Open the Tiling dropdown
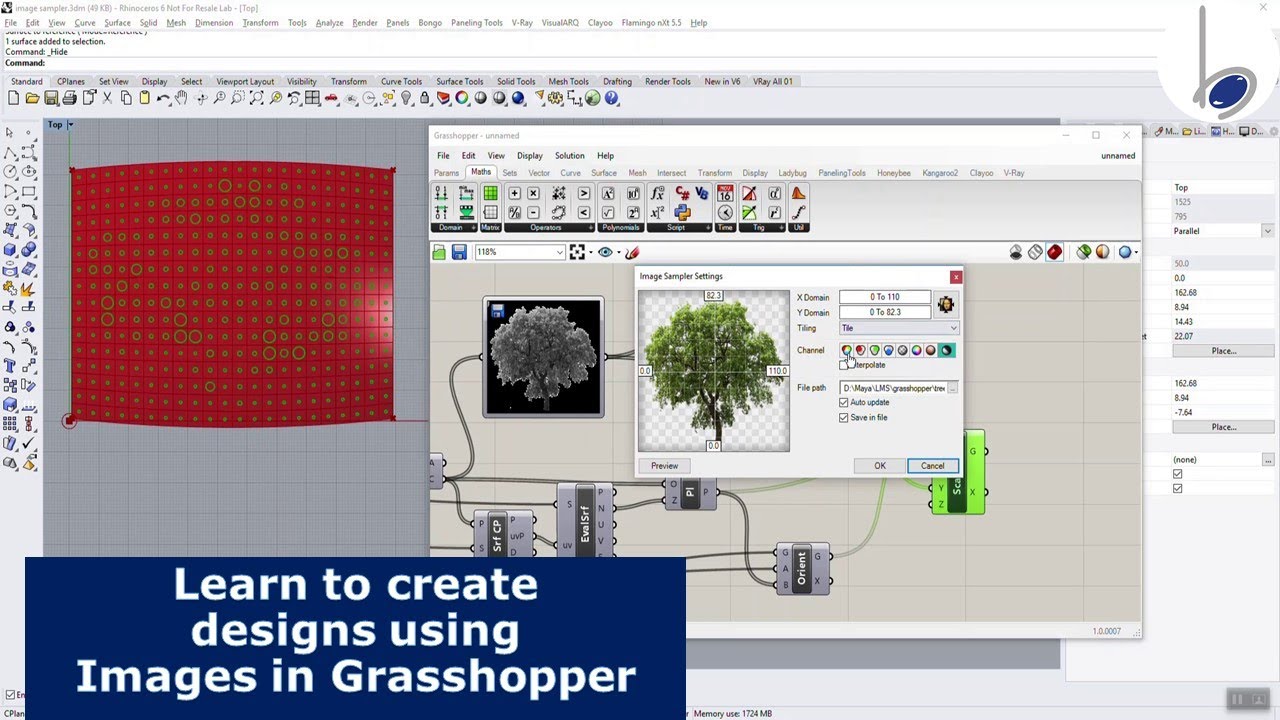1280x720 pixels. (x=899, y=328)
